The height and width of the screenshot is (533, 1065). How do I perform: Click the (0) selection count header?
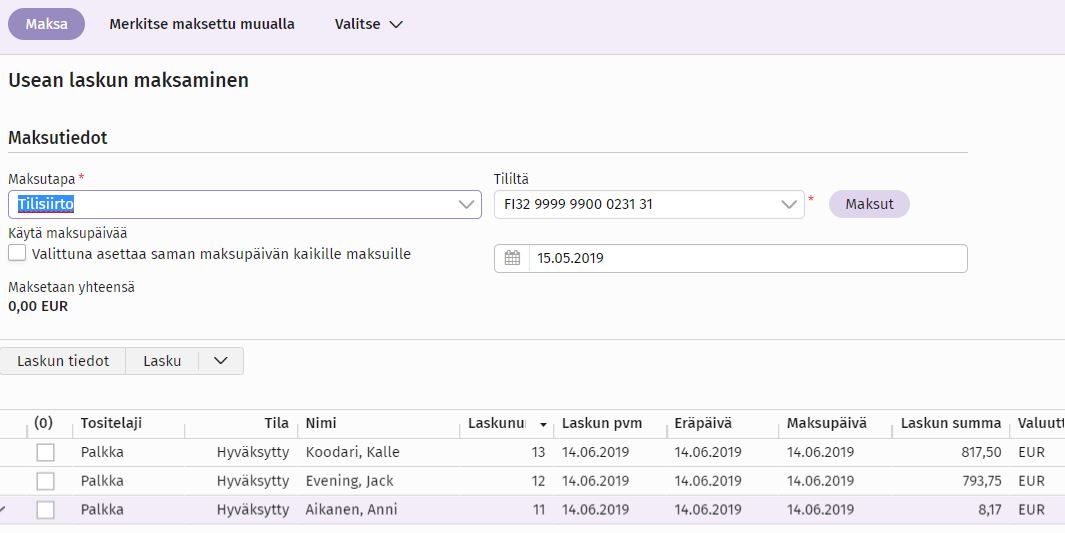click(43, 424)
